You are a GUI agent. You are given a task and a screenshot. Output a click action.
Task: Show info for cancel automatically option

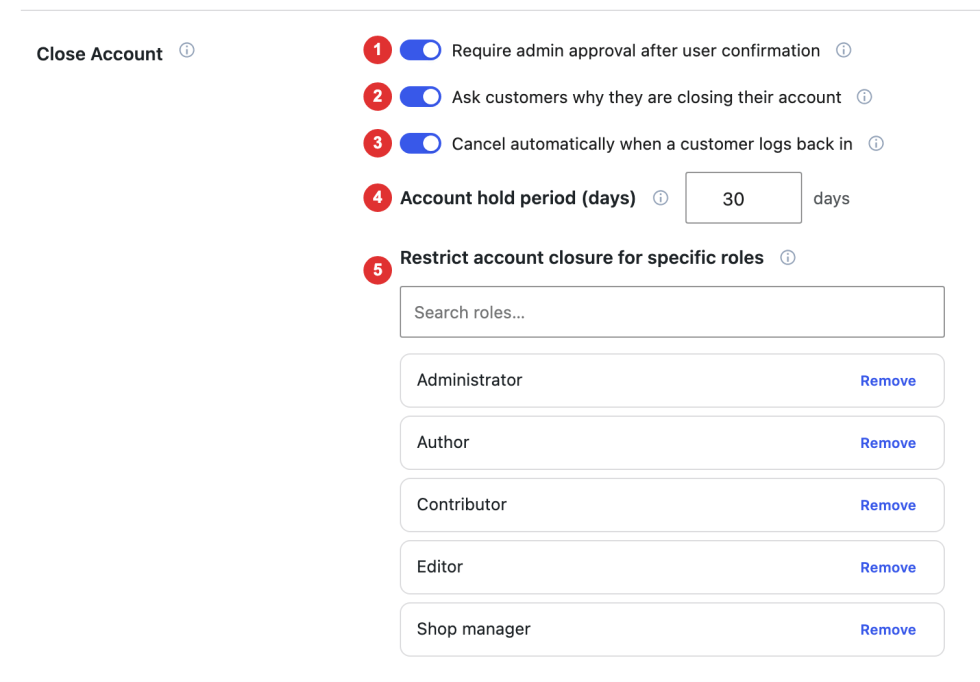click(876, 144)
